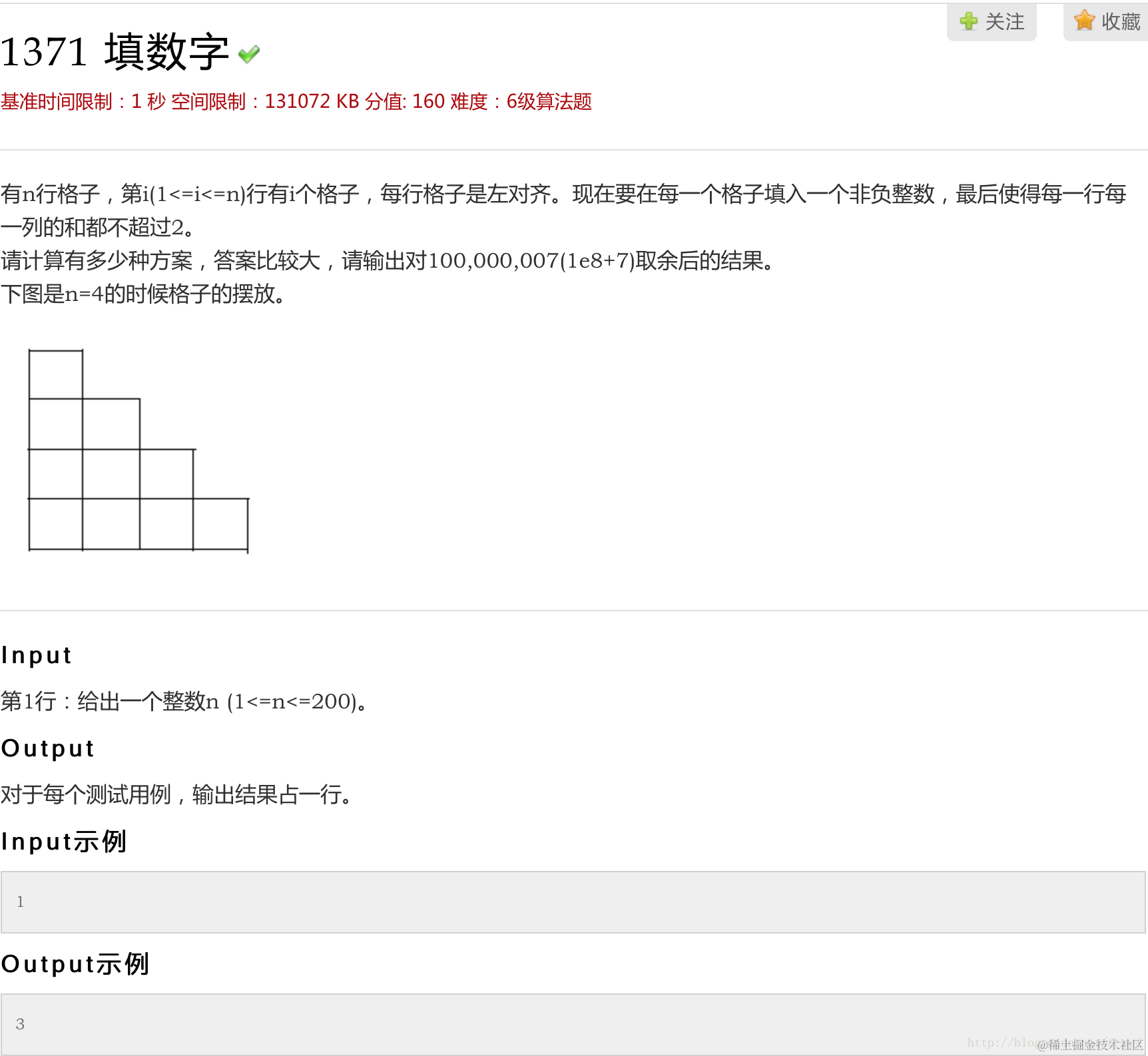The height and width of the screenshot is (1056, 1148).
Task: Click the Input section heading
Action: coord(36,655)
